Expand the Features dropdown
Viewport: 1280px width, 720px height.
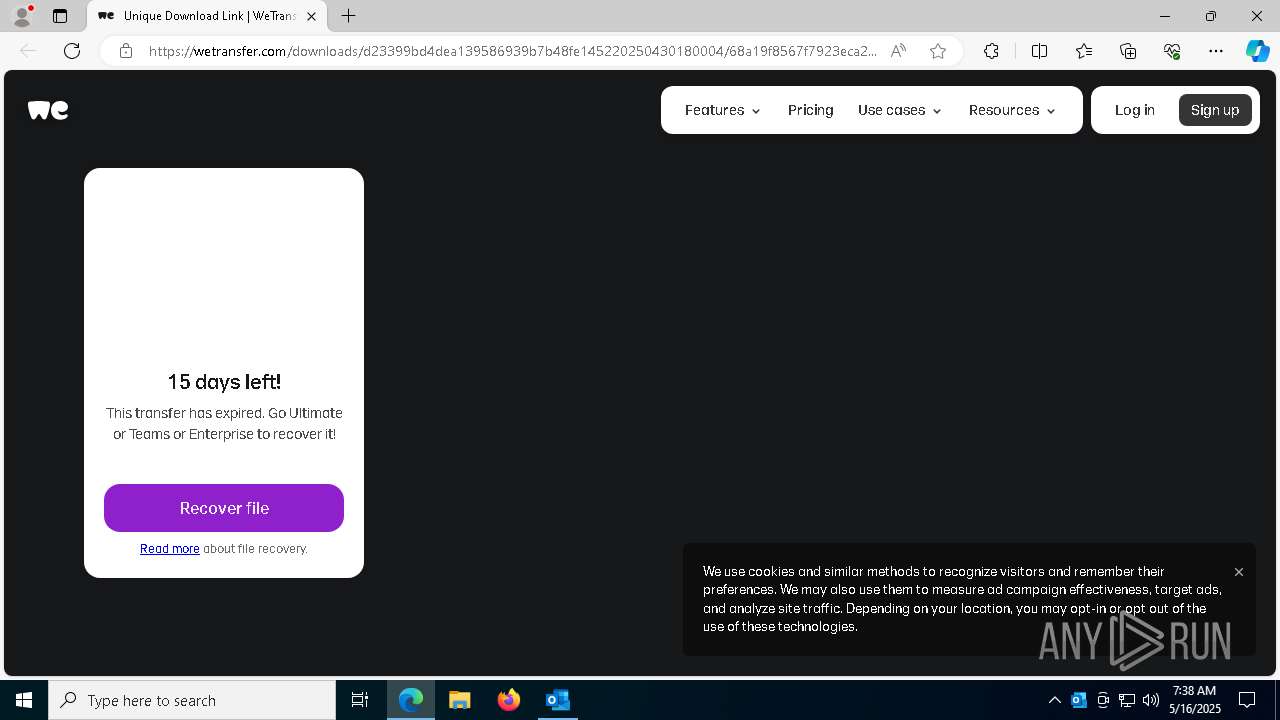point(722,110)
